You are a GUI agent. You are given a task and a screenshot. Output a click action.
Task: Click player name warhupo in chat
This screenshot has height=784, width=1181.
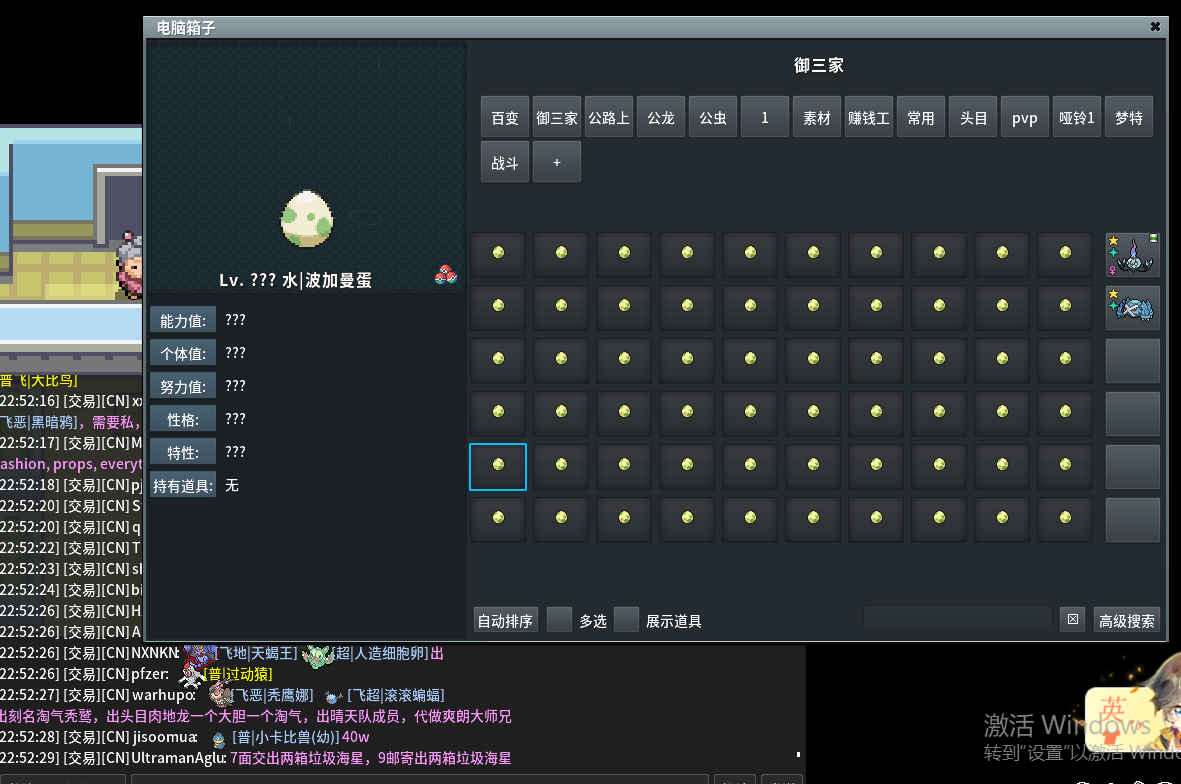tap(163, 695)
